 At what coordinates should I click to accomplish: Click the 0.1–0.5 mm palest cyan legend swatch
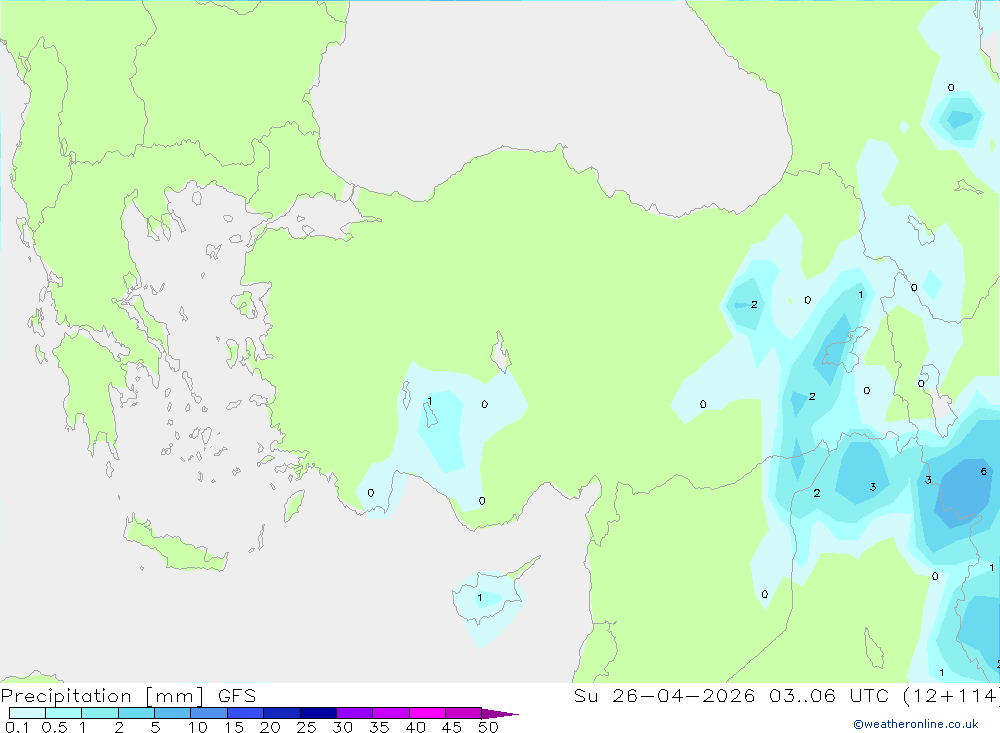27,713
